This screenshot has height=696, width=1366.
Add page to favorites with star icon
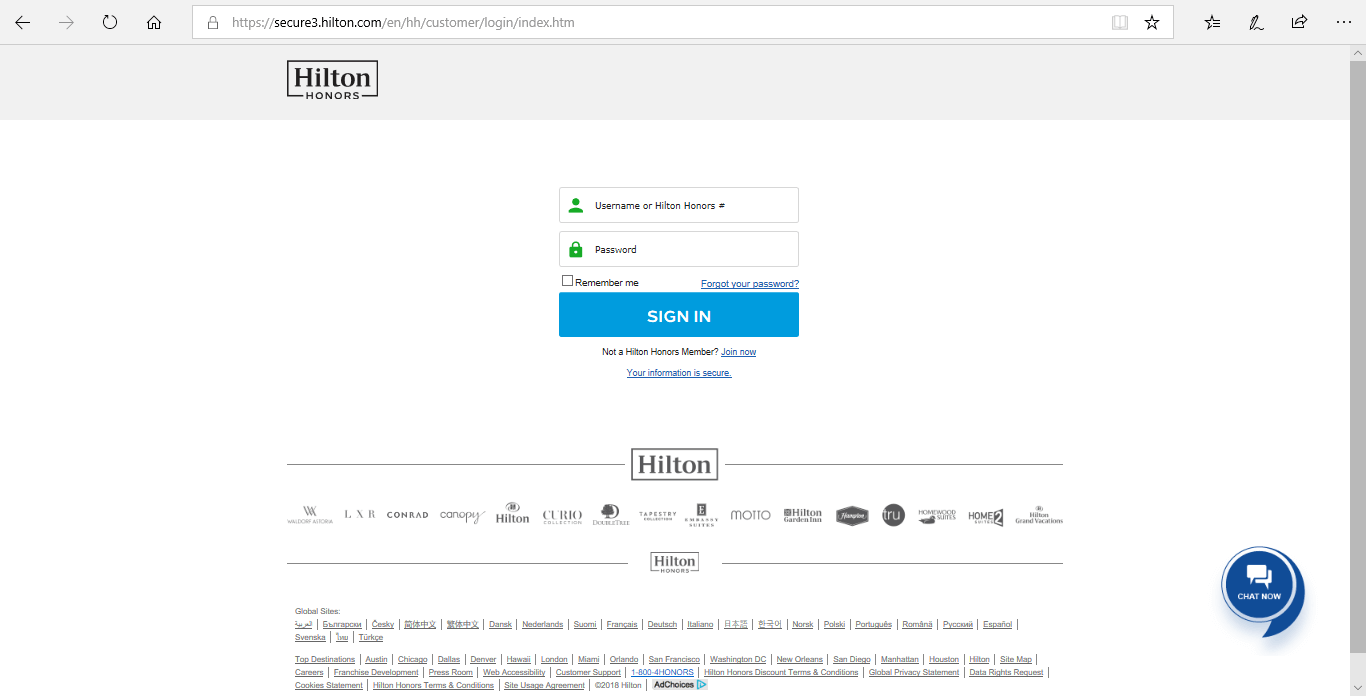point(1152,22)
